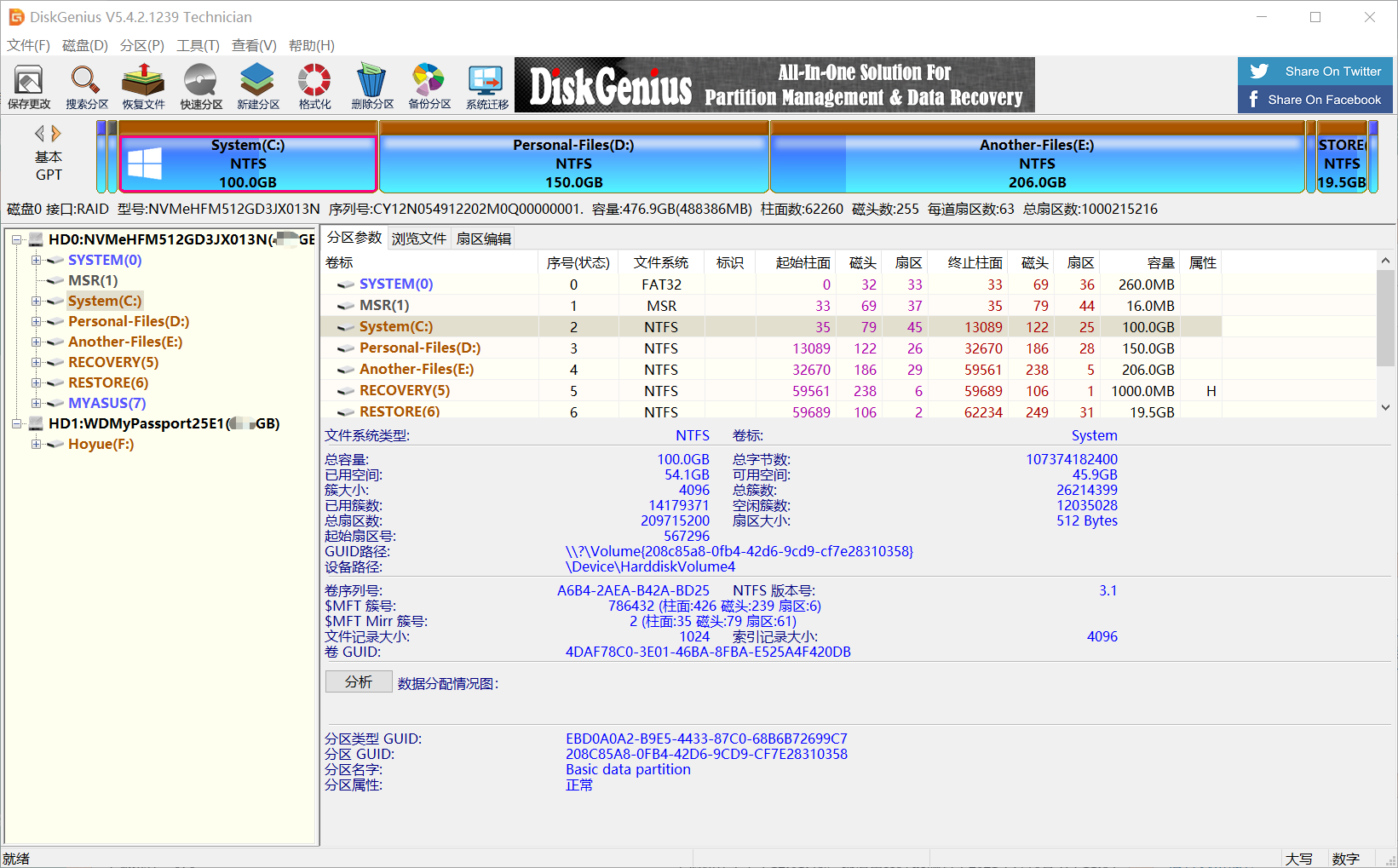
Task: Select the STORE NTFS 19.5GB partition bar
Action: 1343,157
